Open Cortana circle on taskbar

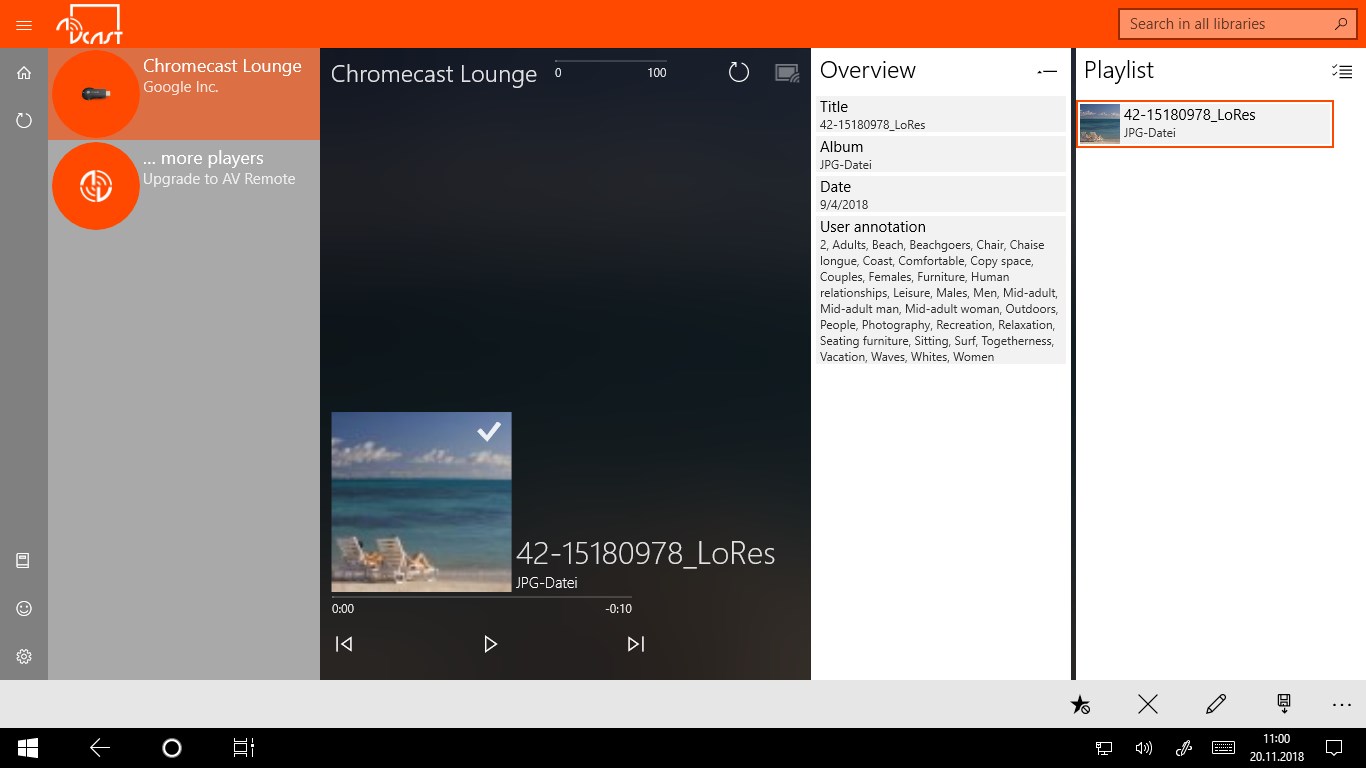(172, 747)
